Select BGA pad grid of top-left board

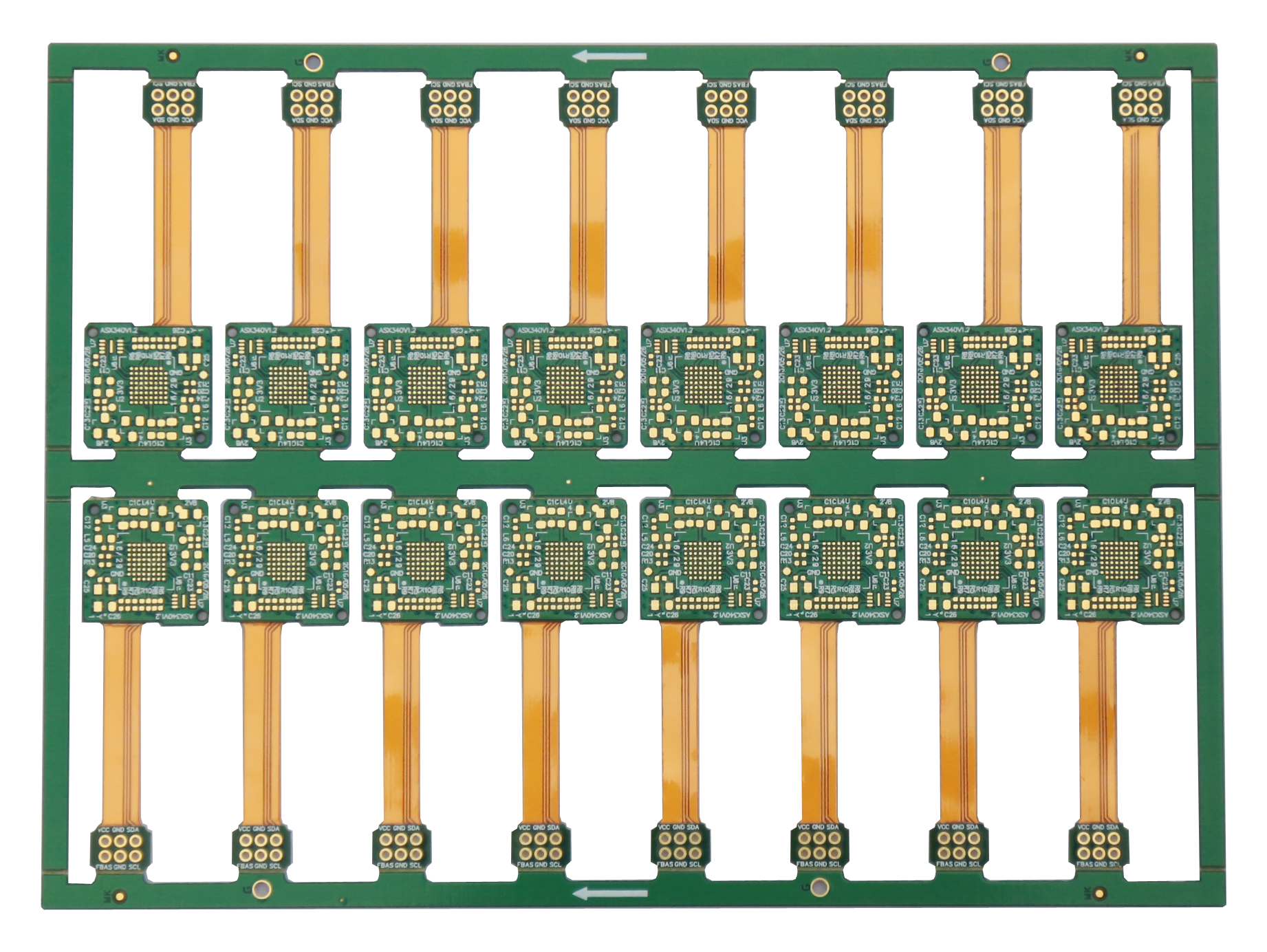[149, 385]
